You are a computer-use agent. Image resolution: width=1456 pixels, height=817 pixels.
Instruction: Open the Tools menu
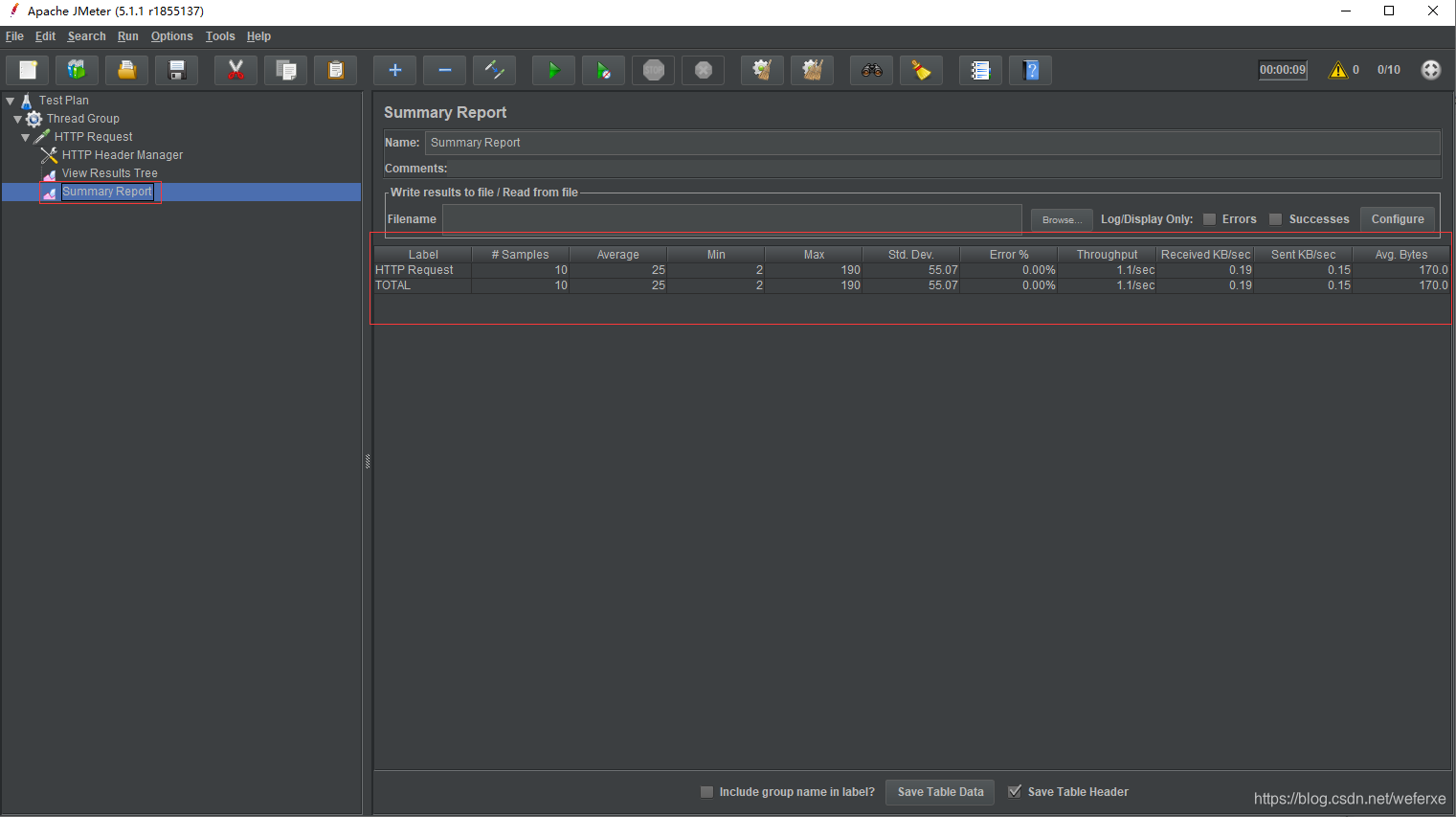pyautogui.click(x=220, y=36)
